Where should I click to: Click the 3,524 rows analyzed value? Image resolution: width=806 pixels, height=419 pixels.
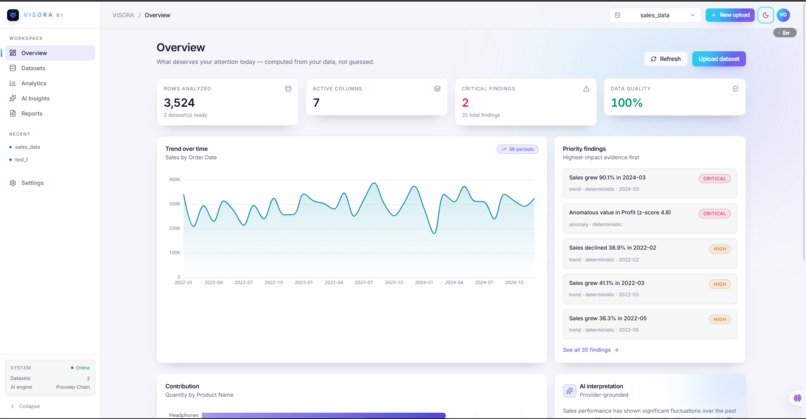tap(179, 103)
